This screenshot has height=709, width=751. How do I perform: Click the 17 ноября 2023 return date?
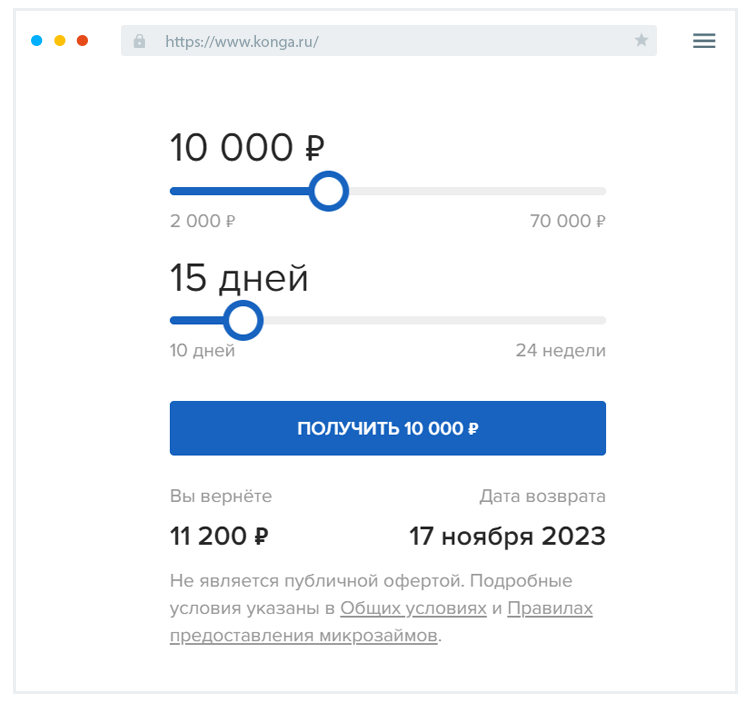pyautogui.click(x=507, y=536)
